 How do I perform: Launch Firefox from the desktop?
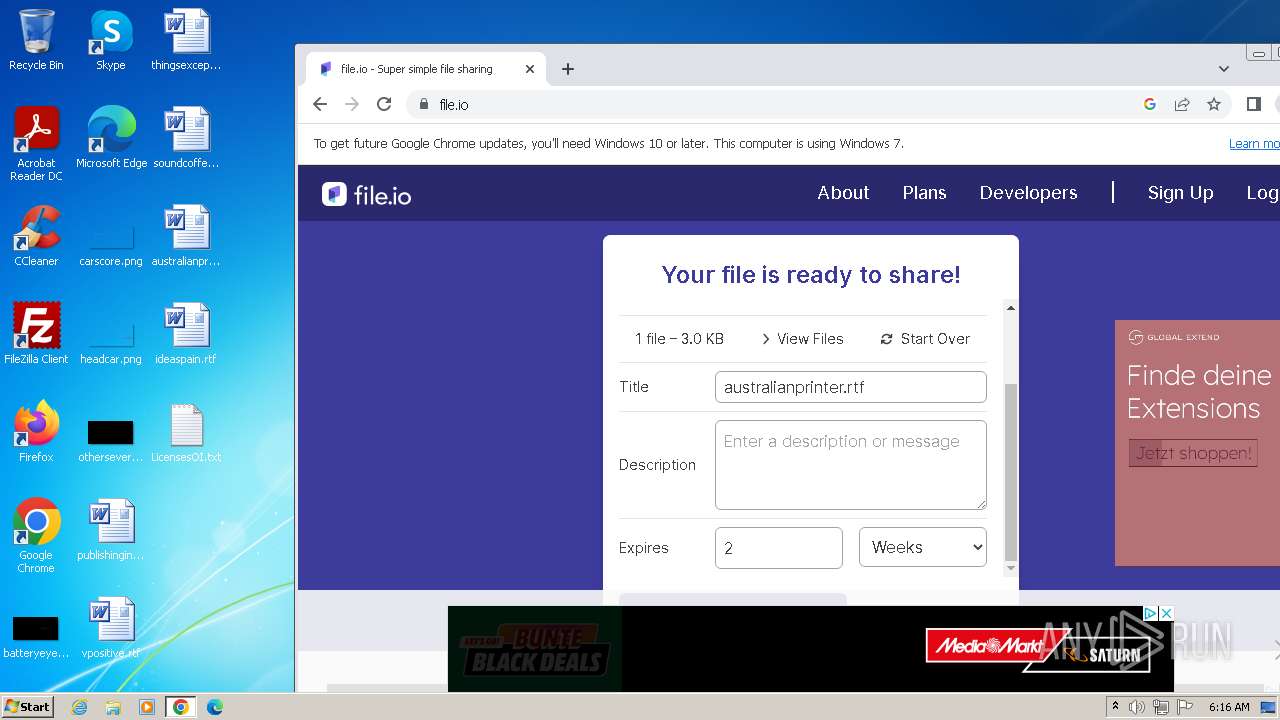(x=36, y=431)
